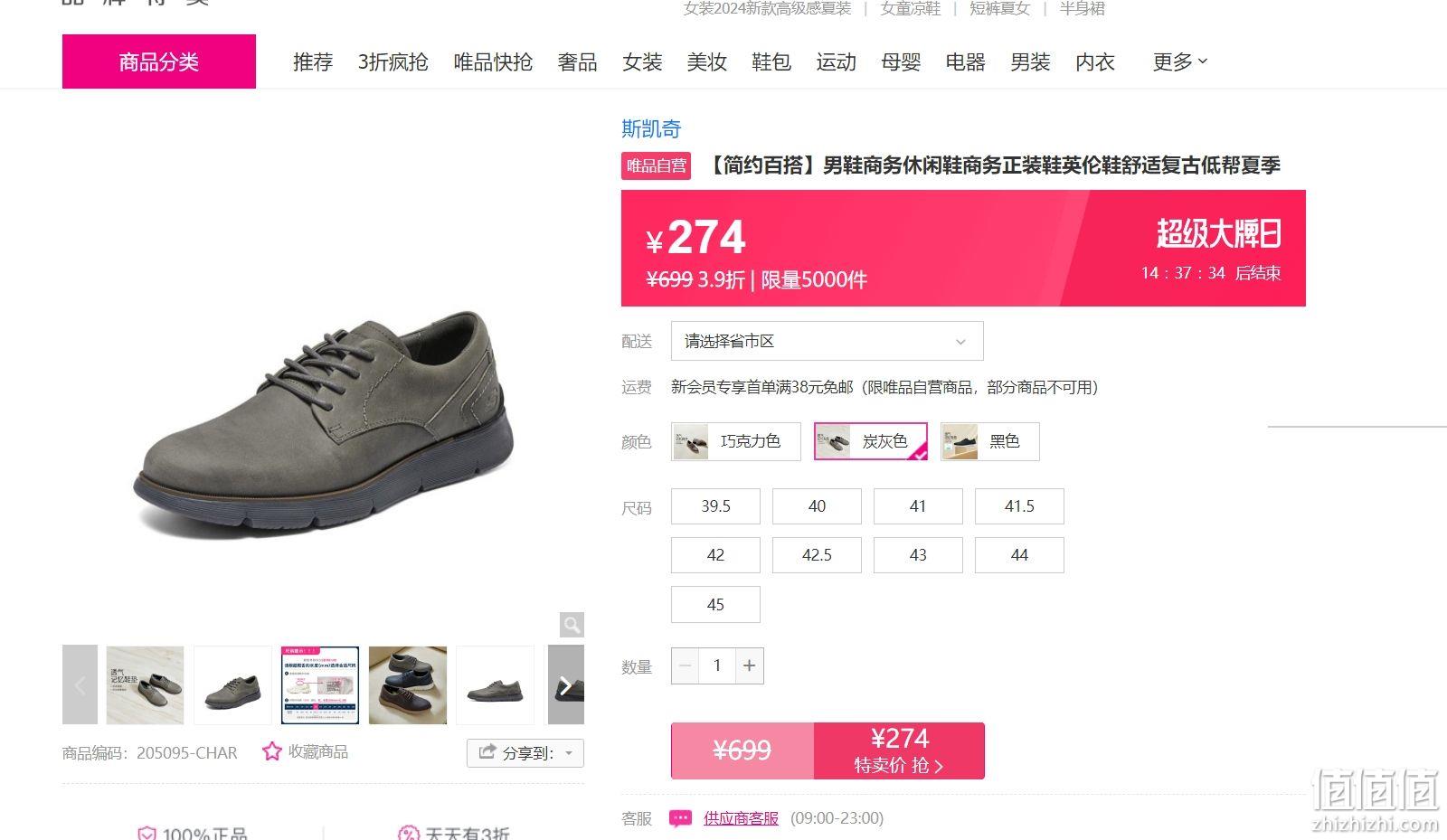The height and width of the screenshot is (840, 1447).
Task: Click the pink customer service chat icon
Action: [680, 818]
